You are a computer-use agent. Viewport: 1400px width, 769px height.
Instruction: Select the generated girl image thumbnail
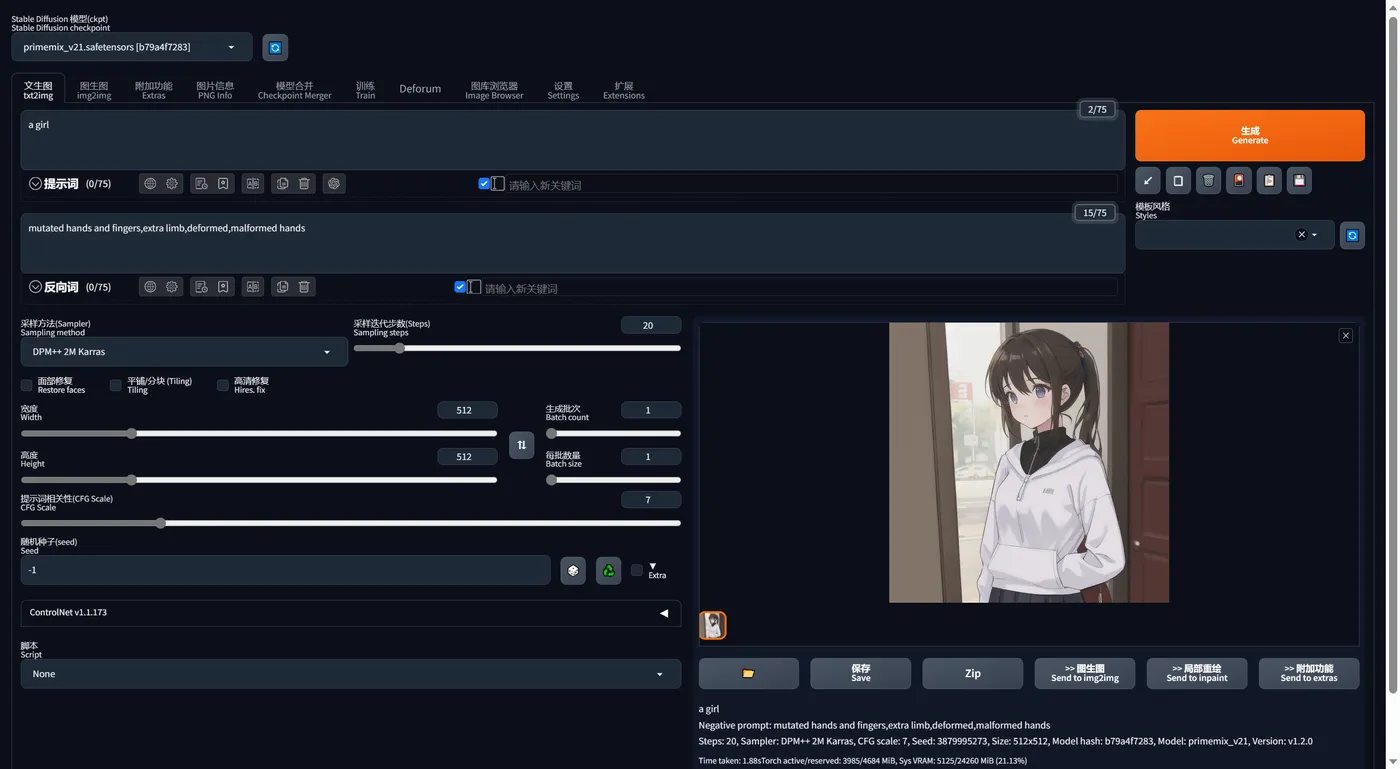(x=713, y=626)
